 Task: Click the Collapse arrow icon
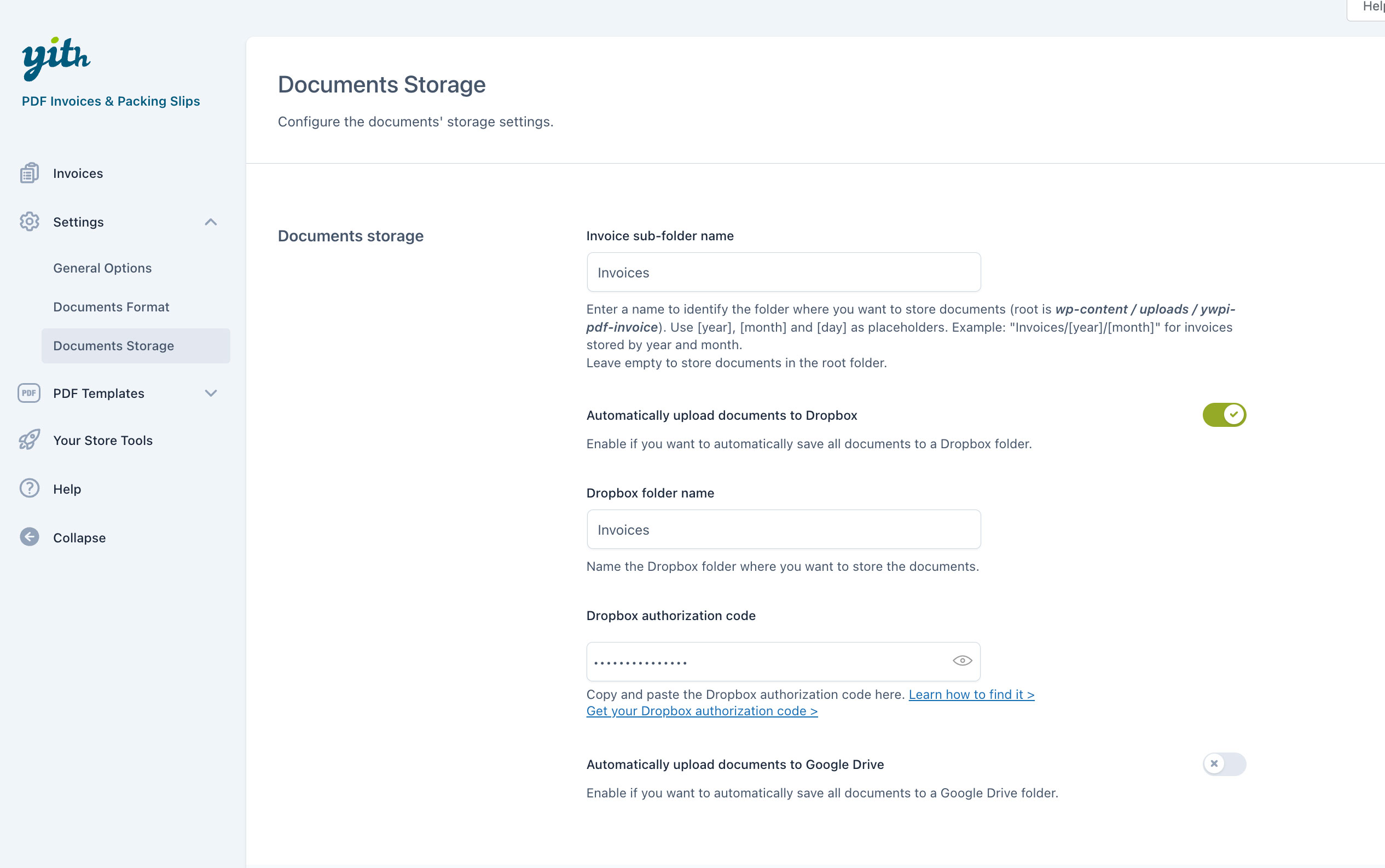point(29,537)
